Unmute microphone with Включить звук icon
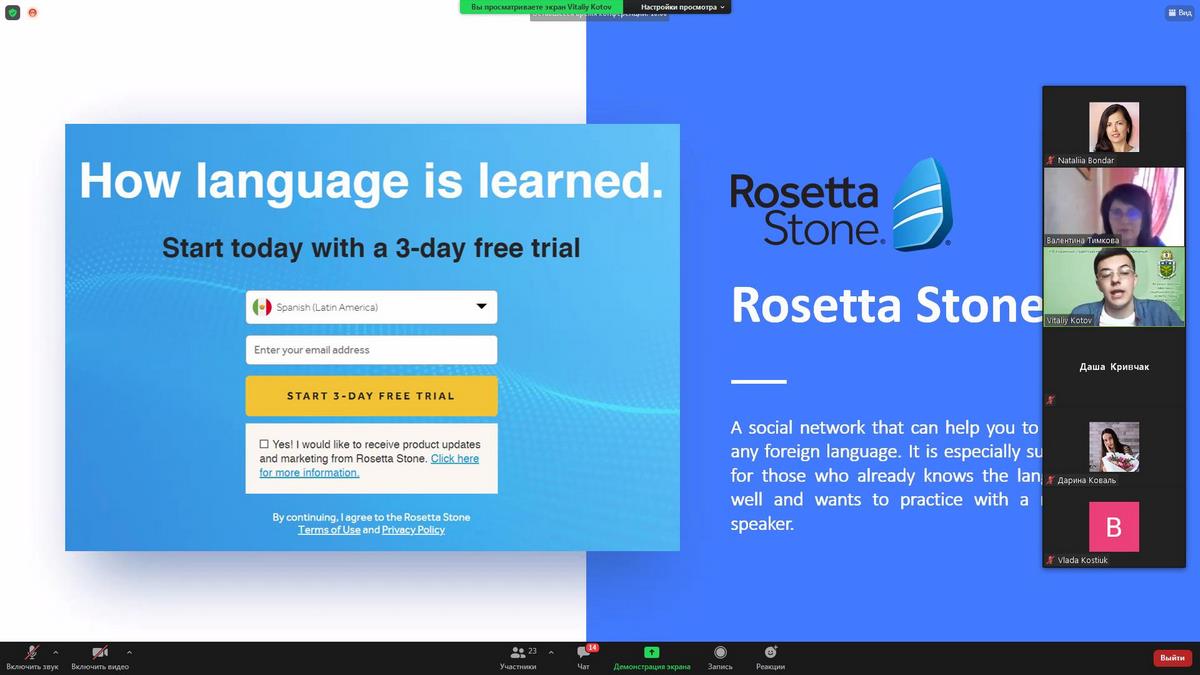Image resolution: width=1200 pixels, height=675 pixels. (x=32, y=652)
